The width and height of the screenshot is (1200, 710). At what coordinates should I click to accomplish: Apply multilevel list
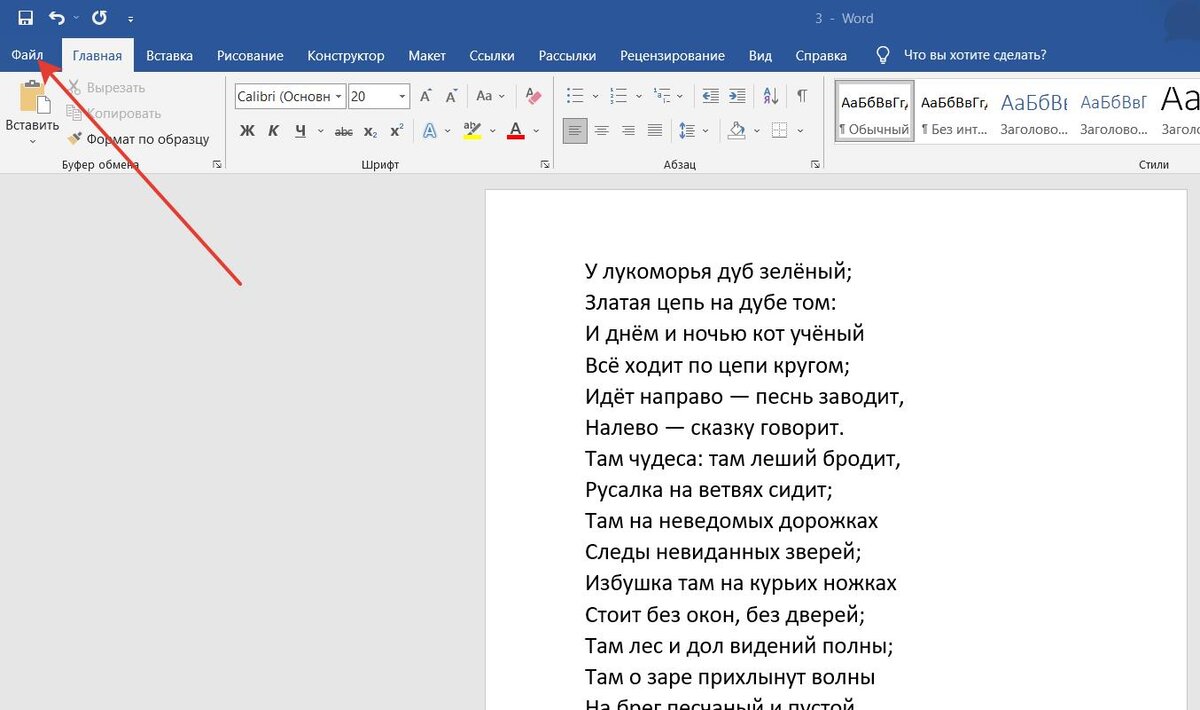click(x=661, y=97)
